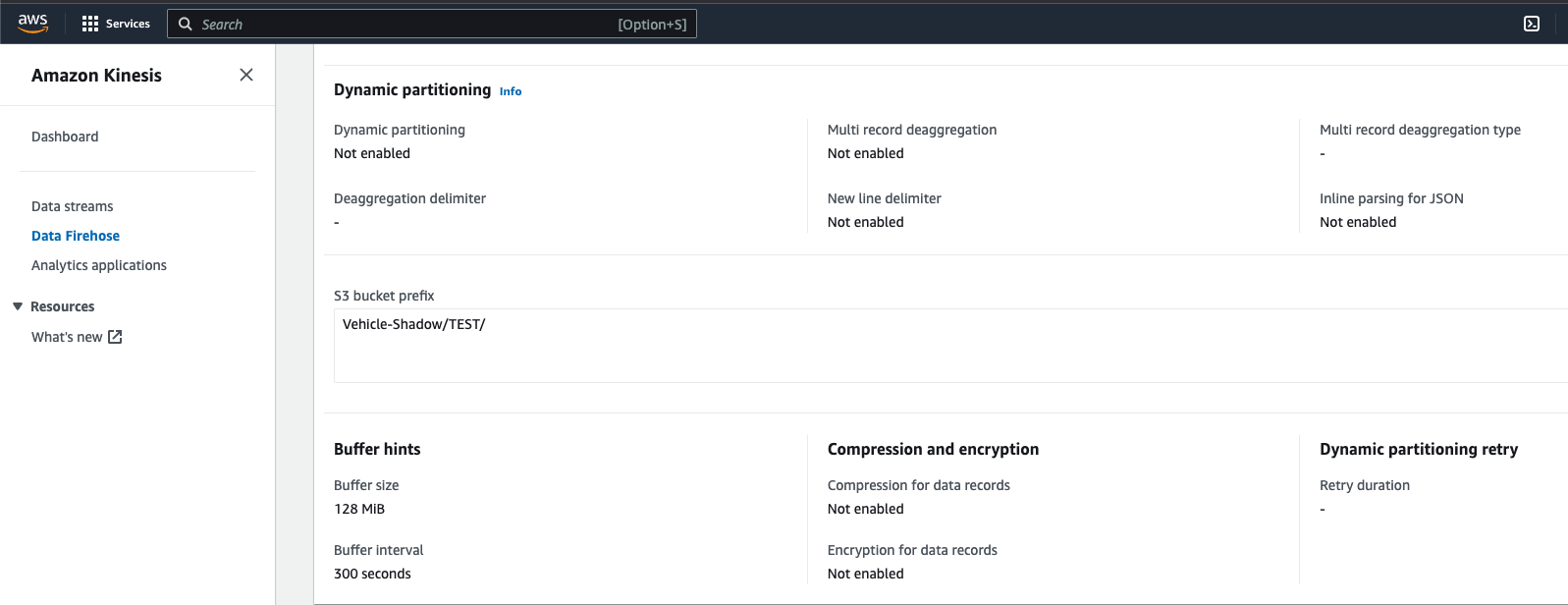This screenshot has height=605, width=1568.
Task: Select the Buffer interval value 300 seconds
Action: click(372, 574)
